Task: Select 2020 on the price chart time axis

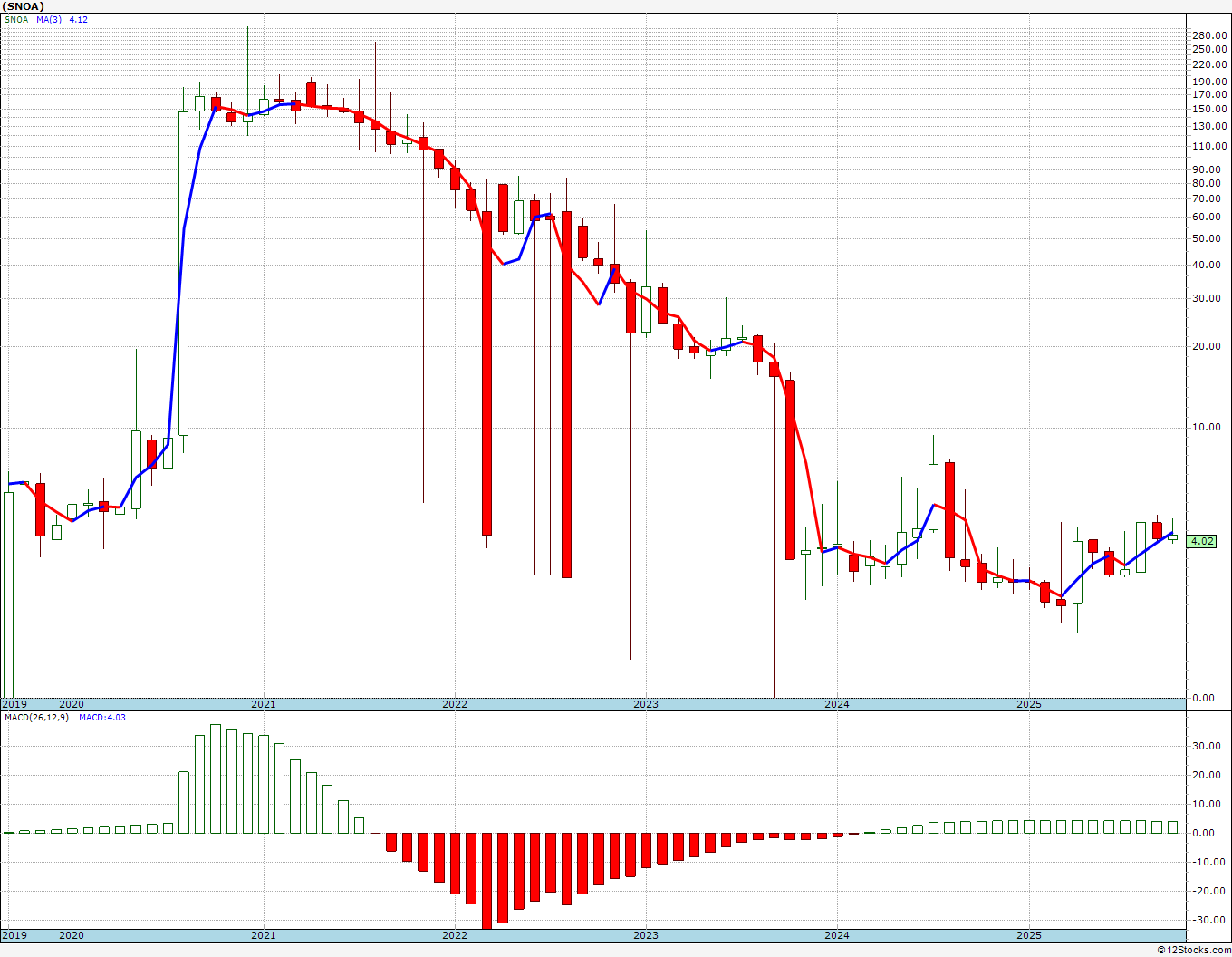Action: (x=71, y=704)
